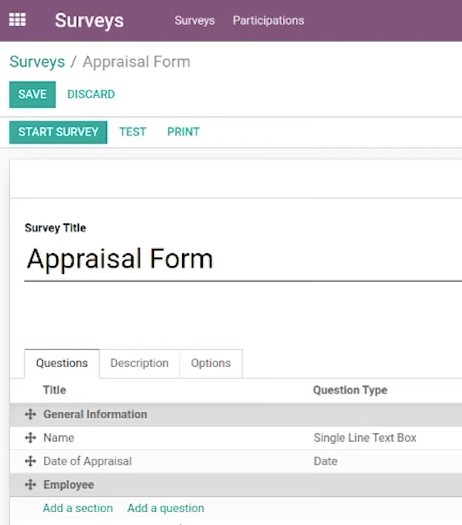This screenshot has height=525, width=462.
Task: Discard changes to the form
Action: pyautogui.click(x=91, y=94)
